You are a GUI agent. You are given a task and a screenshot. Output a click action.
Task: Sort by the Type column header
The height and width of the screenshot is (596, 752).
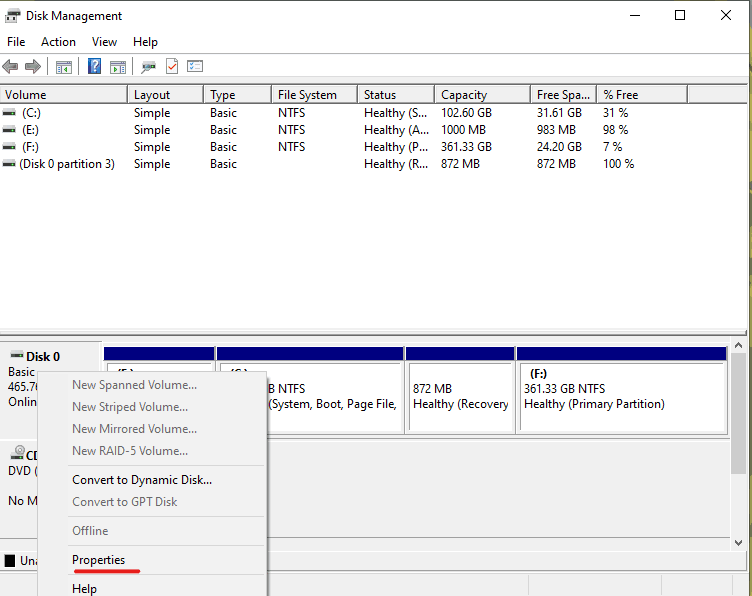tap(237, 95)
